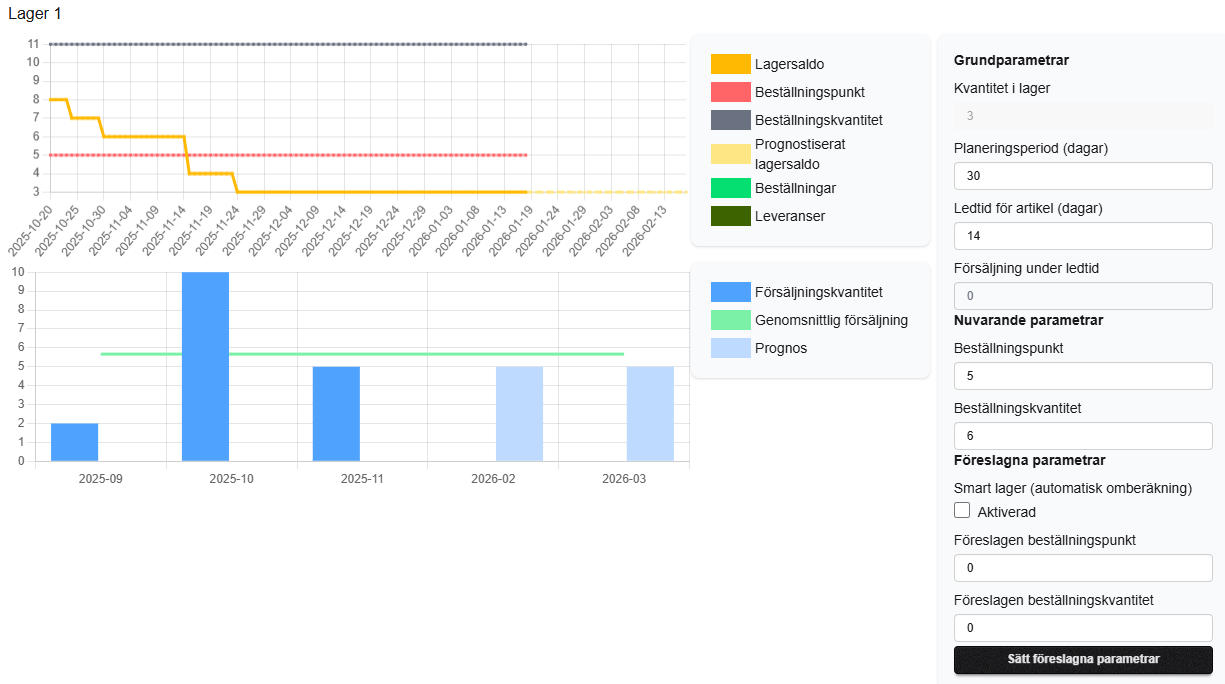Click the 2026-03 forecast bar
Image resolution: width=1225 pixels, height=684 pixels.
[x=651, y=414]
